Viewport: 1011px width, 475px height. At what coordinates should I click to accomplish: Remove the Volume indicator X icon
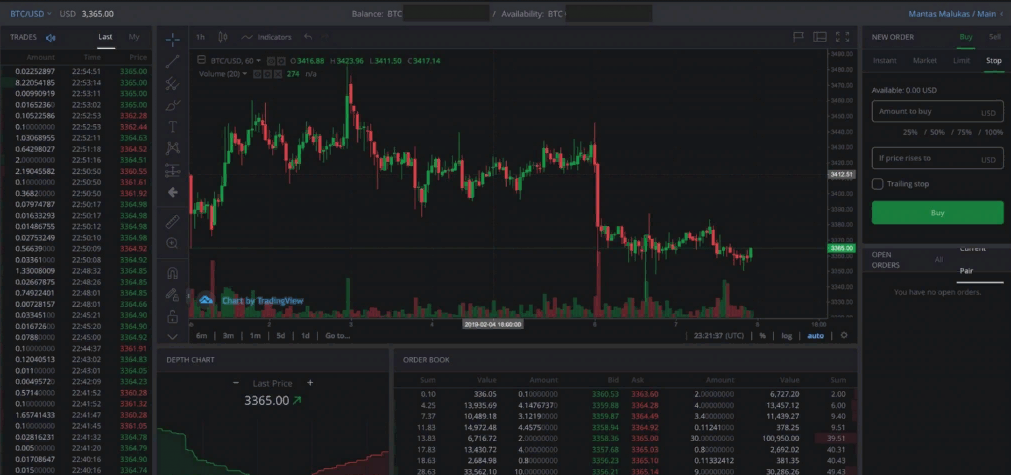(x=278, y=74)
